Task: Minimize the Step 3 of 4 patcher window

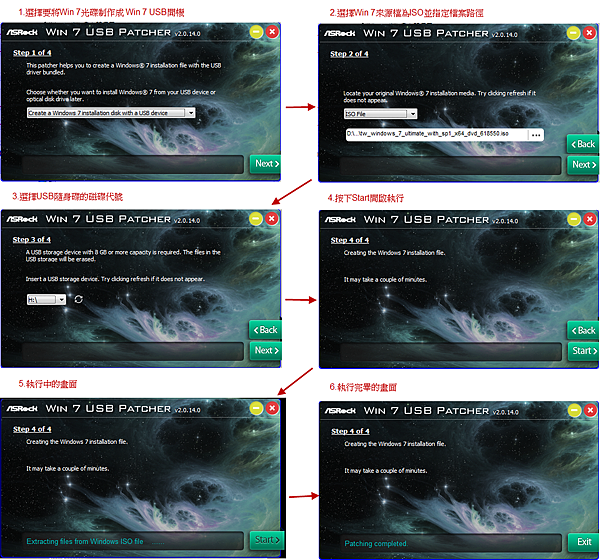Action: 256,219
